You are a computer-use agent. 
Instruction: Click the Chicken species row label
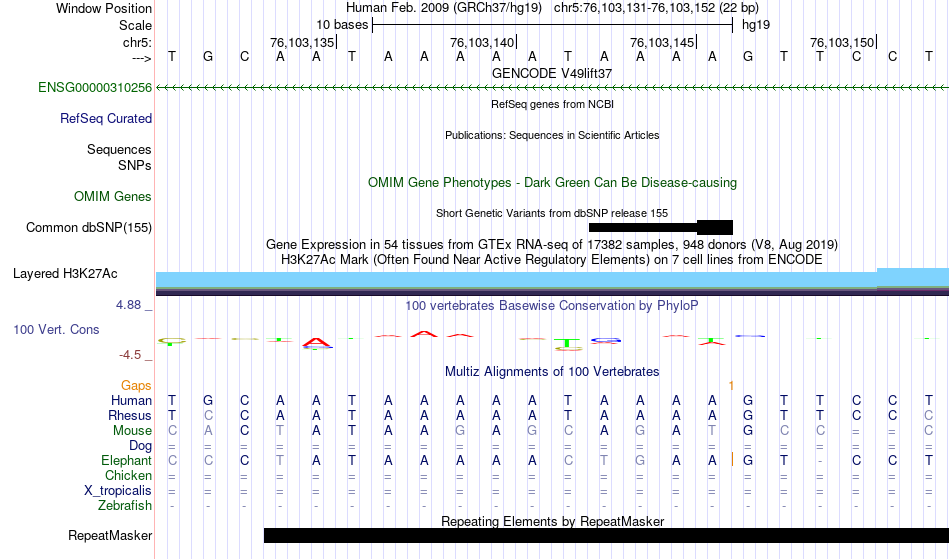pyautogui.click(x=128, y=475)
